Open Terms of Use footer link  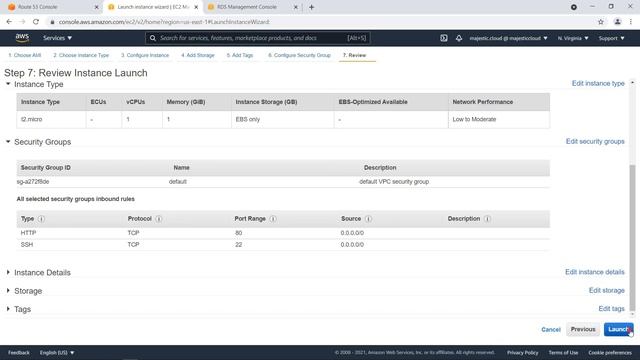[563, 352]
